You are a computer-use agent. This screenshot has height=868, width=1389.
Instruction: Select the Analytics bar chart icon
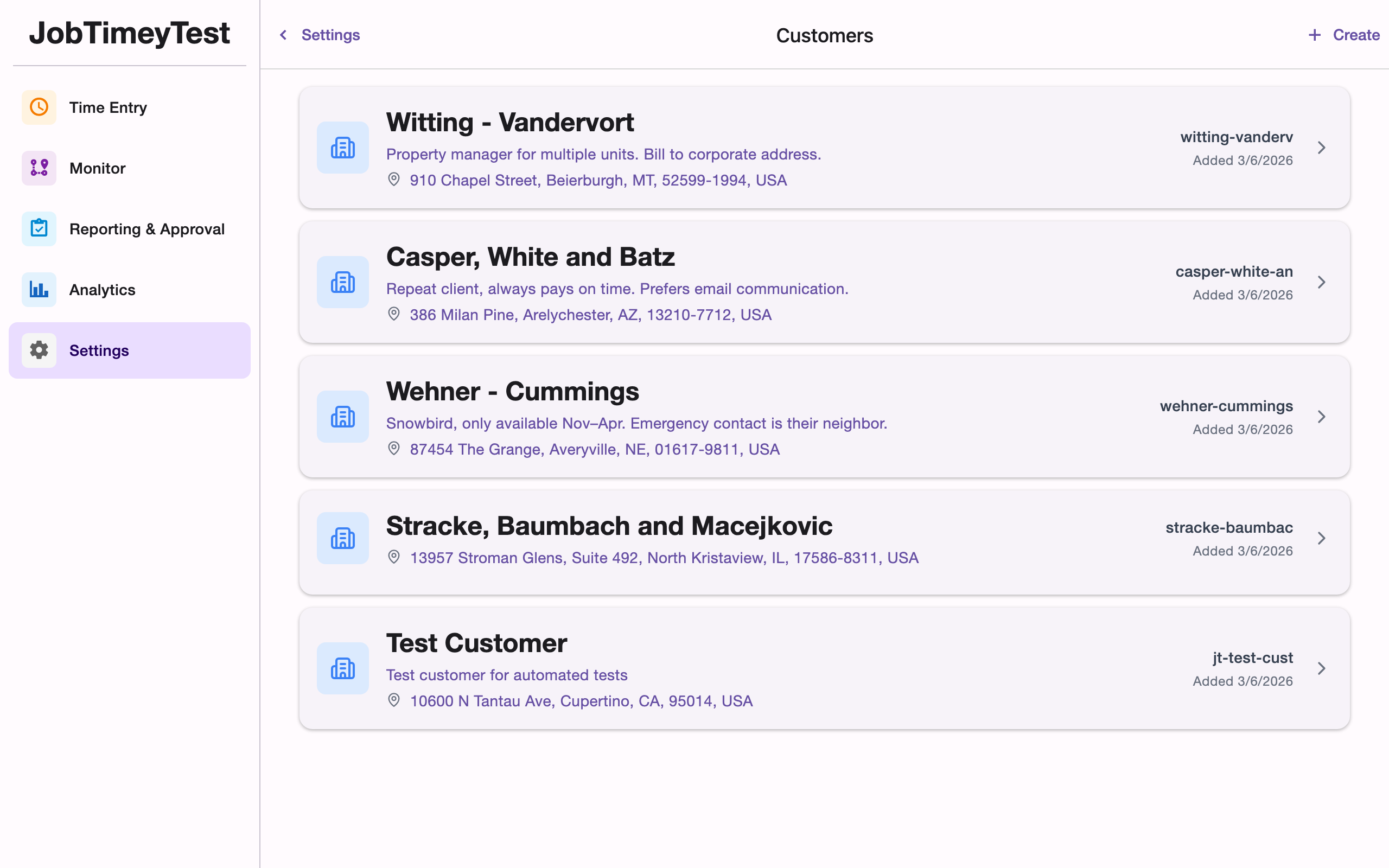[39, 289]
